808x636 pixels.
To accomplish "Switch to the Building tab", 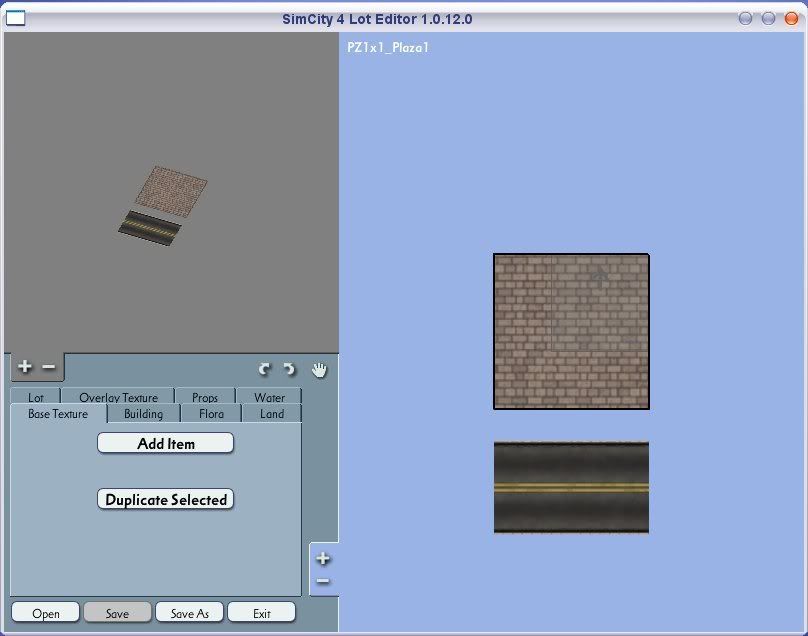I will (144, 414).
